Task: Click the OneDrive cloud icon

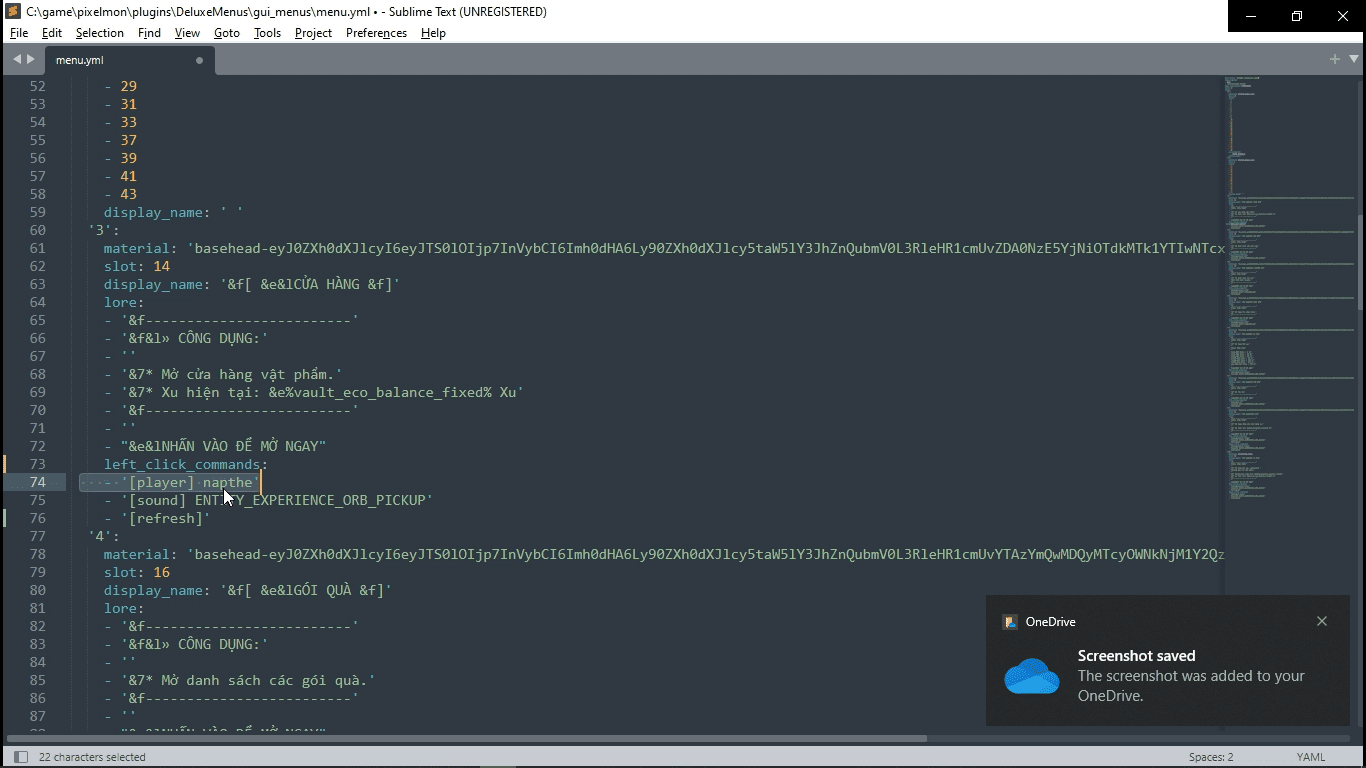Action: coord(1031,677)
